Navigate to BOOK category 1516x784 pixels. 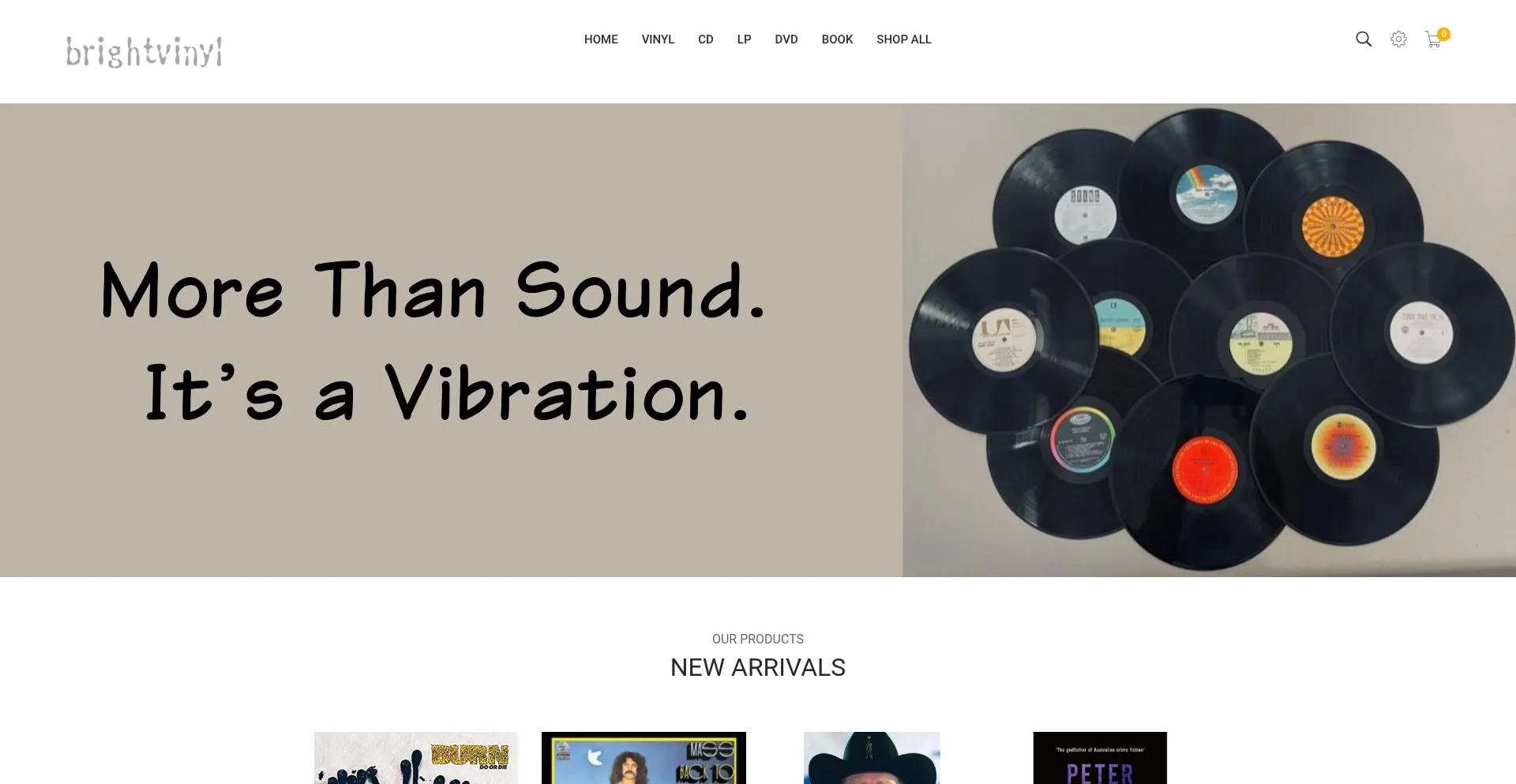click(x=837, y=39)
